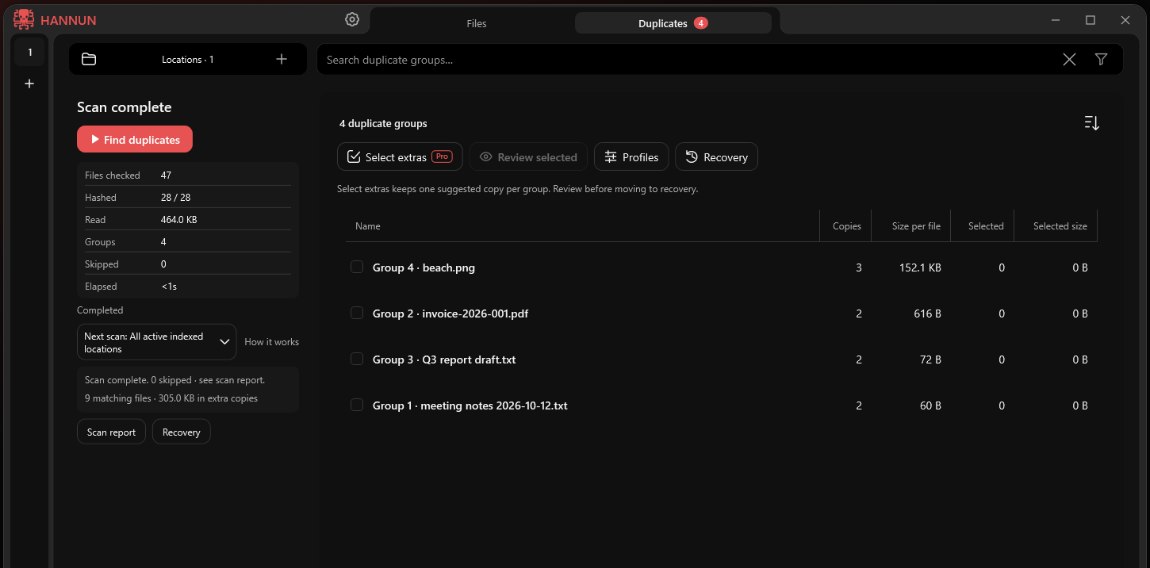Click the 152.1 KB size value

pyautogui.click(x=920, y=268)
